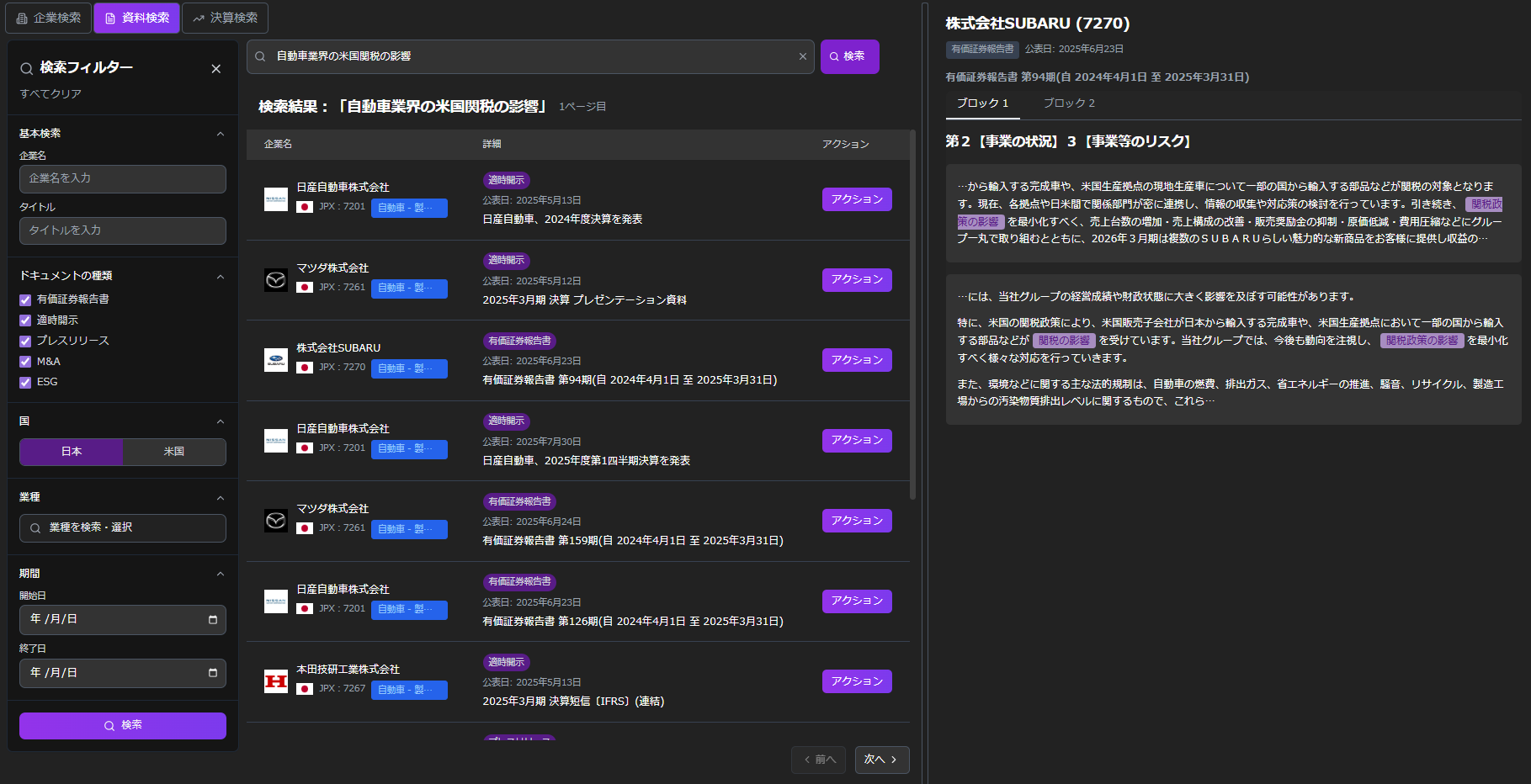Go to next page with 次へ
Screen dimensions: 1531x784
(882, 760)
